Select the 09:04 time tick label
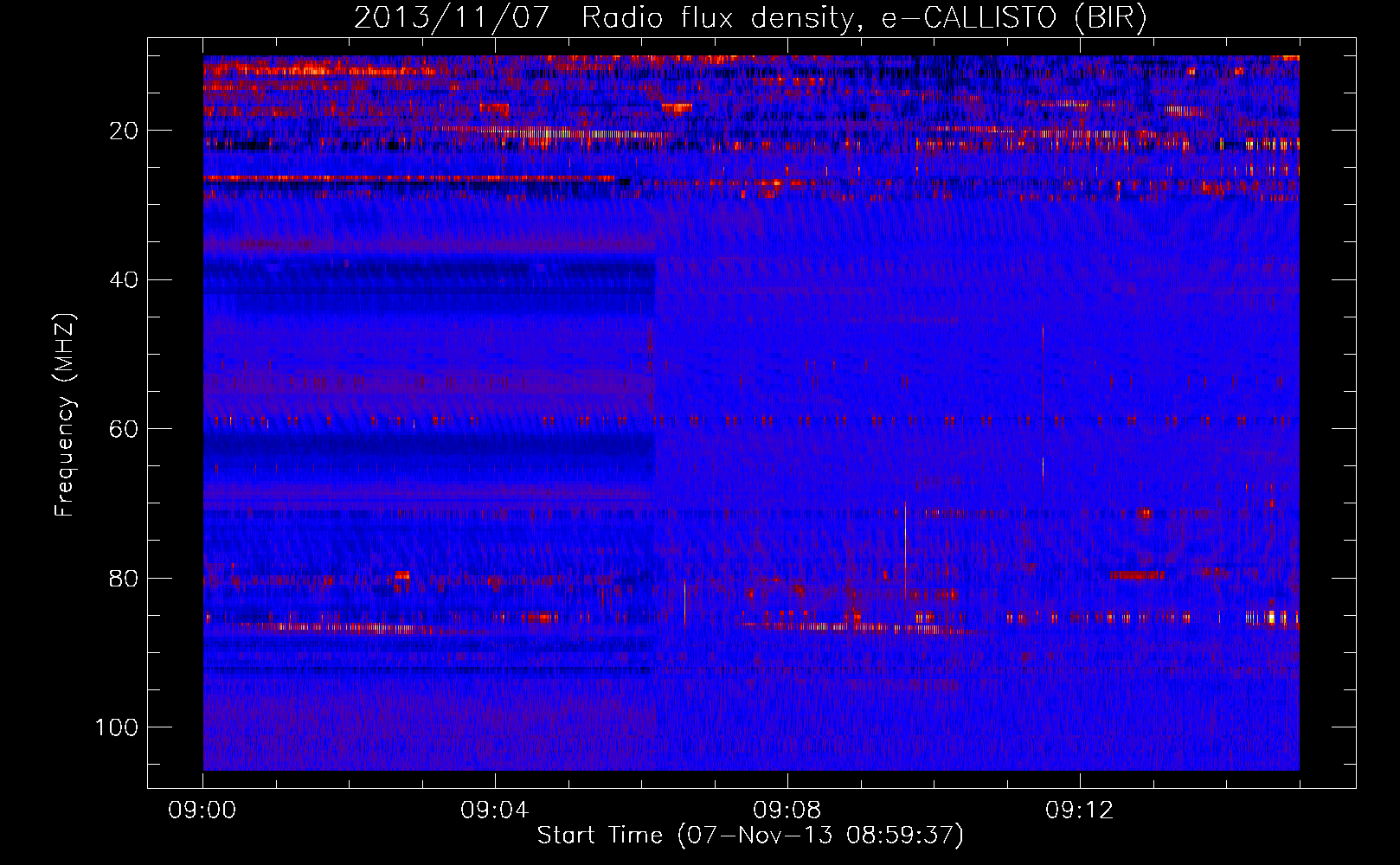Viewport: 1400px width, 865px height. pyautogui.click(x=495, y=811)
